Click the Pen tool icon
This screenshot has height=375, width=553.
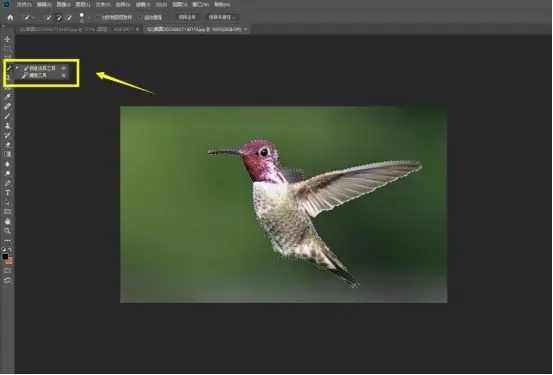7,183
